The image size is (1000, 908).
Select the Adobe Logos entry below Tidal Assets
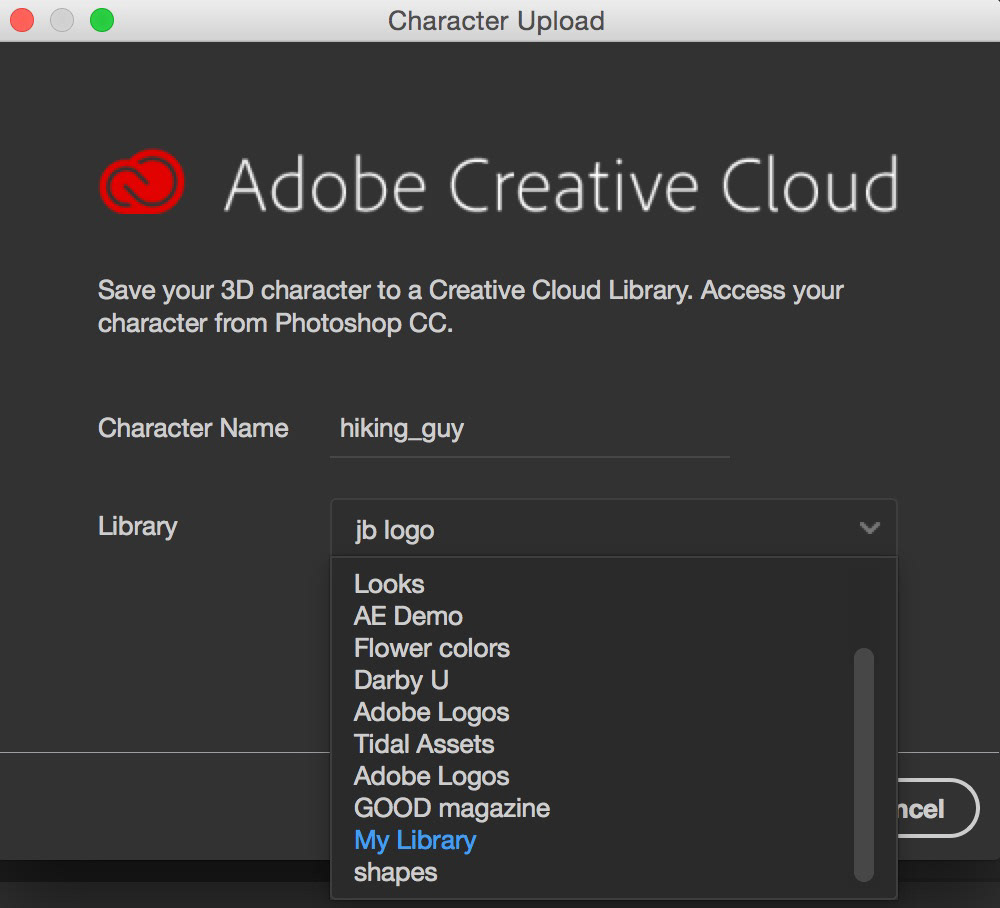point(432,777)
